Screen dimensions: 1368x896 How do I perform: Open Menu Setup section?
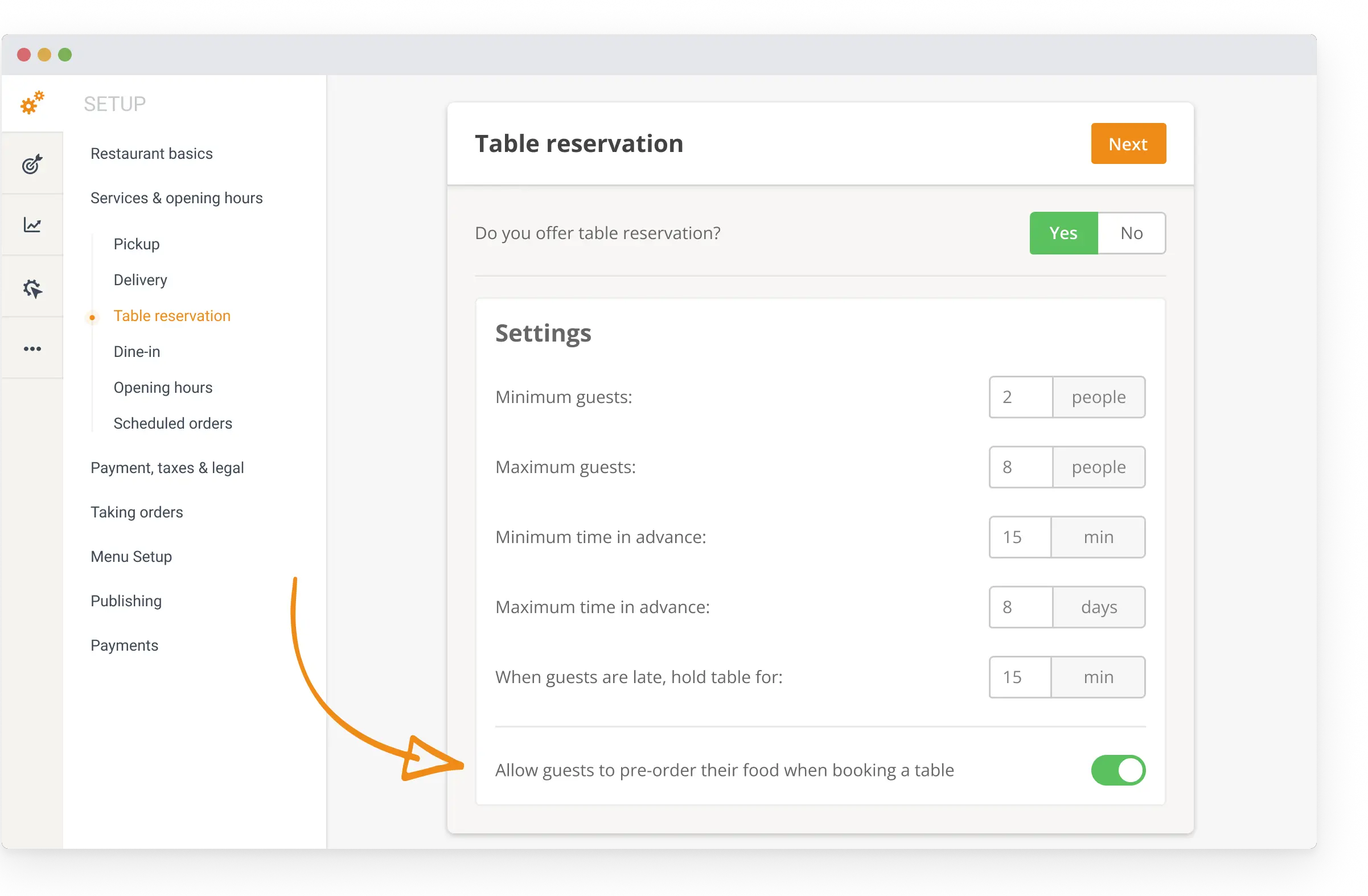[131, 556]
